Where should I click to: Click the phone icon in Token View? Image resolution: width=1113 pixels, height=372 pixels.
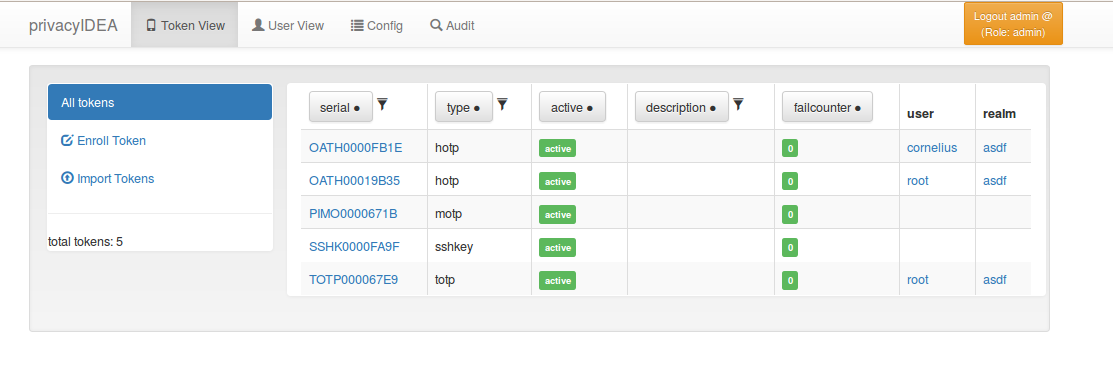pyautogui.click(x=150, y=26)
